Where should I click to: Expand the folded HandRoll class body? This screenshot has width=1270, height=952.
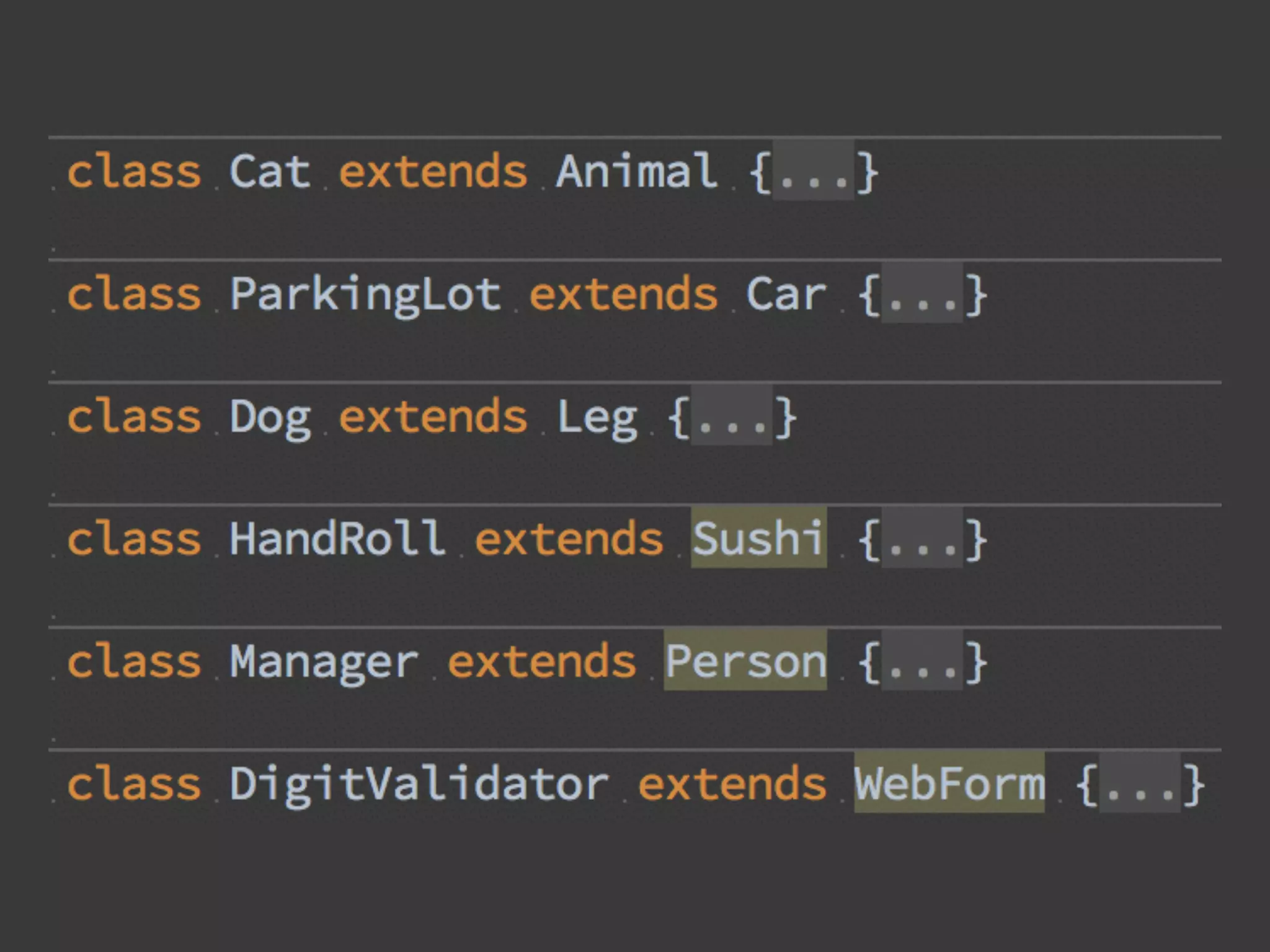click(x=922, y=539)
